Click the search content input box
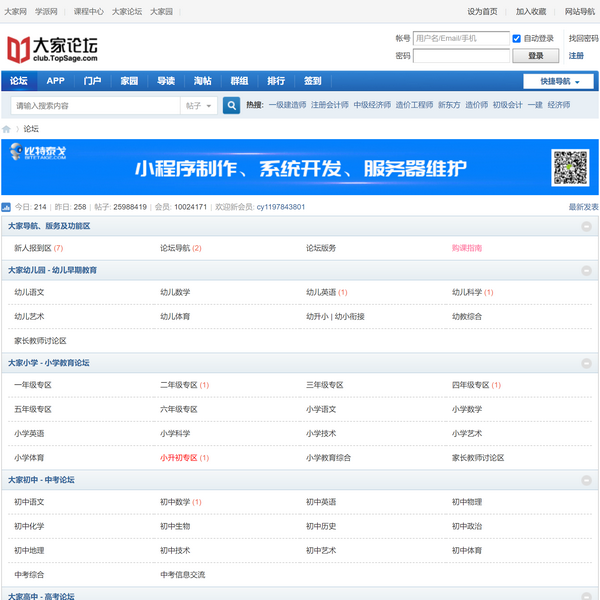This screenshot has height=600, width=600. point(95,105)
